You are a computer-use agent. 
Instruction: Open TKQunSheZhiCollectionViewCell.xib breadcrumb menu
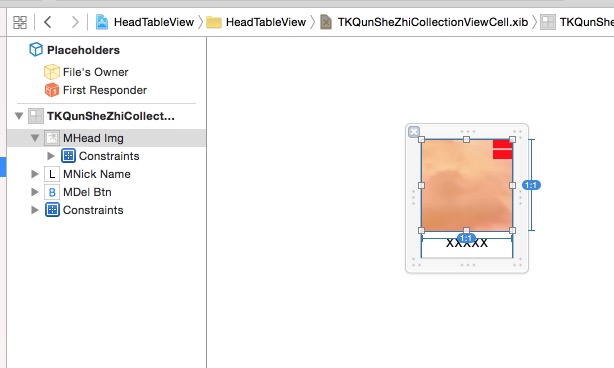point(433,22)
